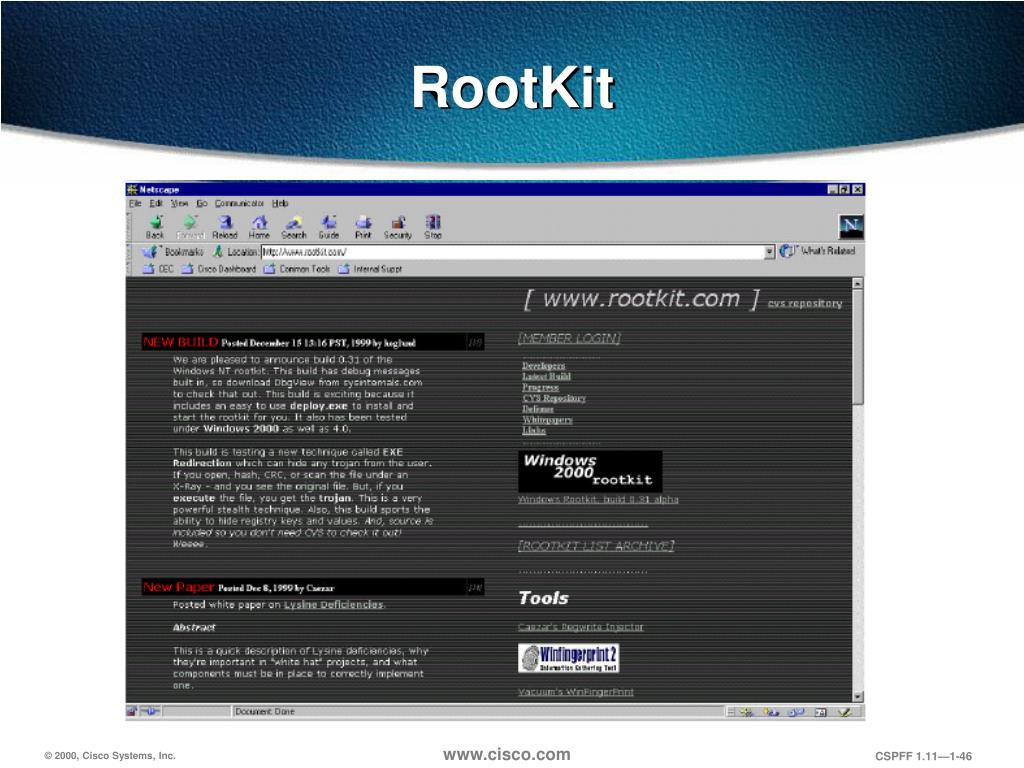Click the Netscape N logo icon
1024x768 pixels.
coord(850,227)
